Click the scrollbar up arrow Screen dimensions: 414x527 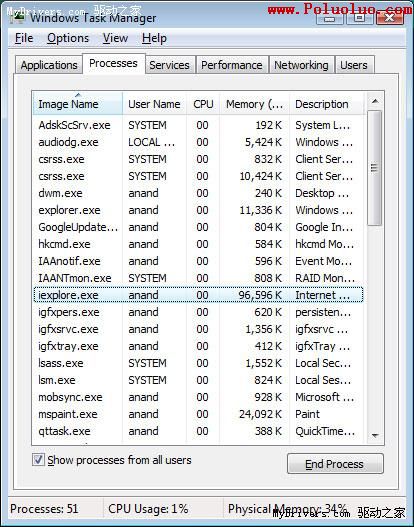tap(375, 101)
